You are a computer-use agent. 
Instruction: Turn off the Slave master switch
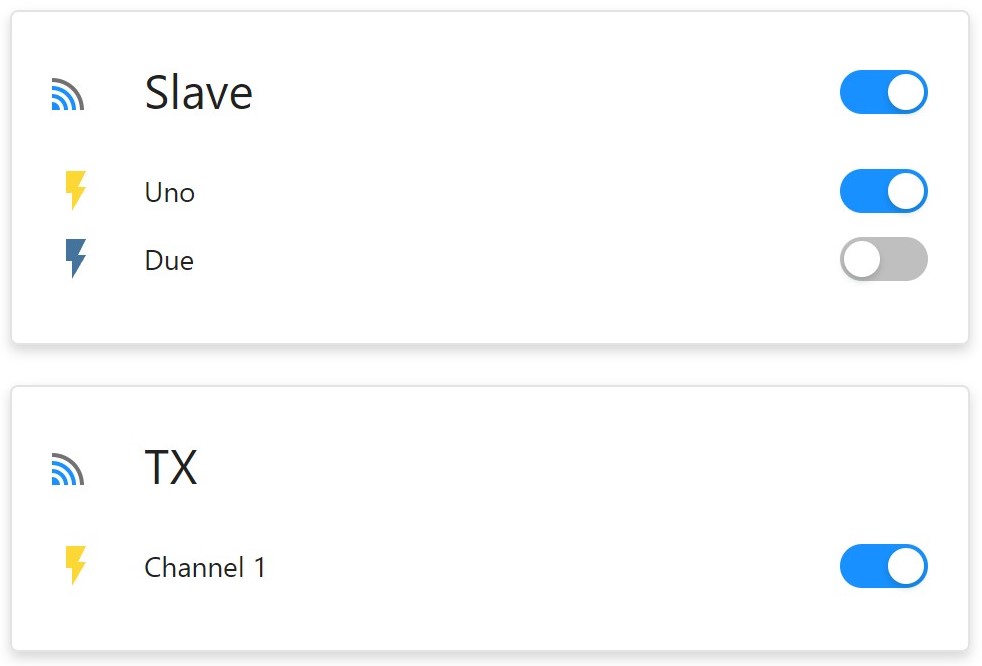[883, 93]
